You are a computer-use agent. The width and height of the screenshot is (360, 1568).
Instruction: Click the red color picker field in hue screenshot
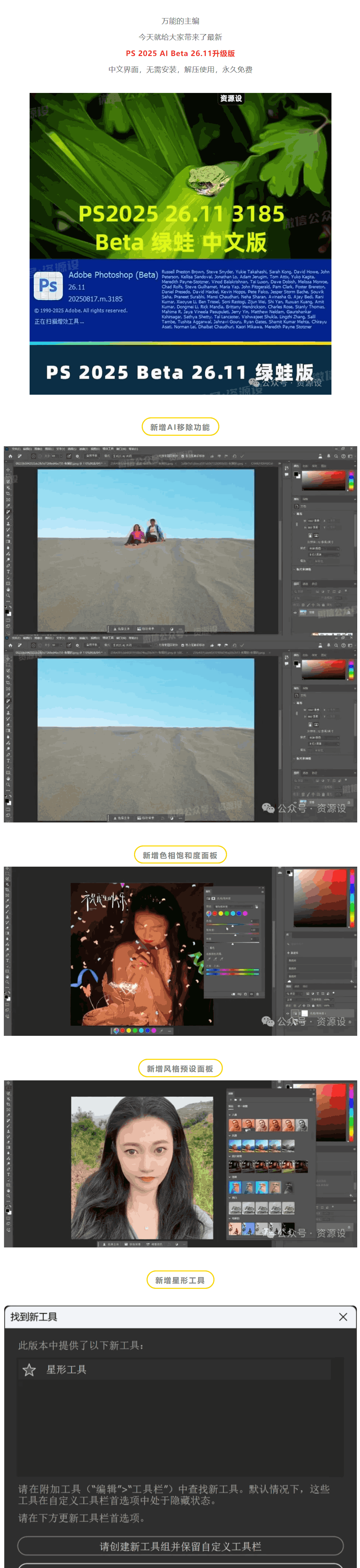319,898
